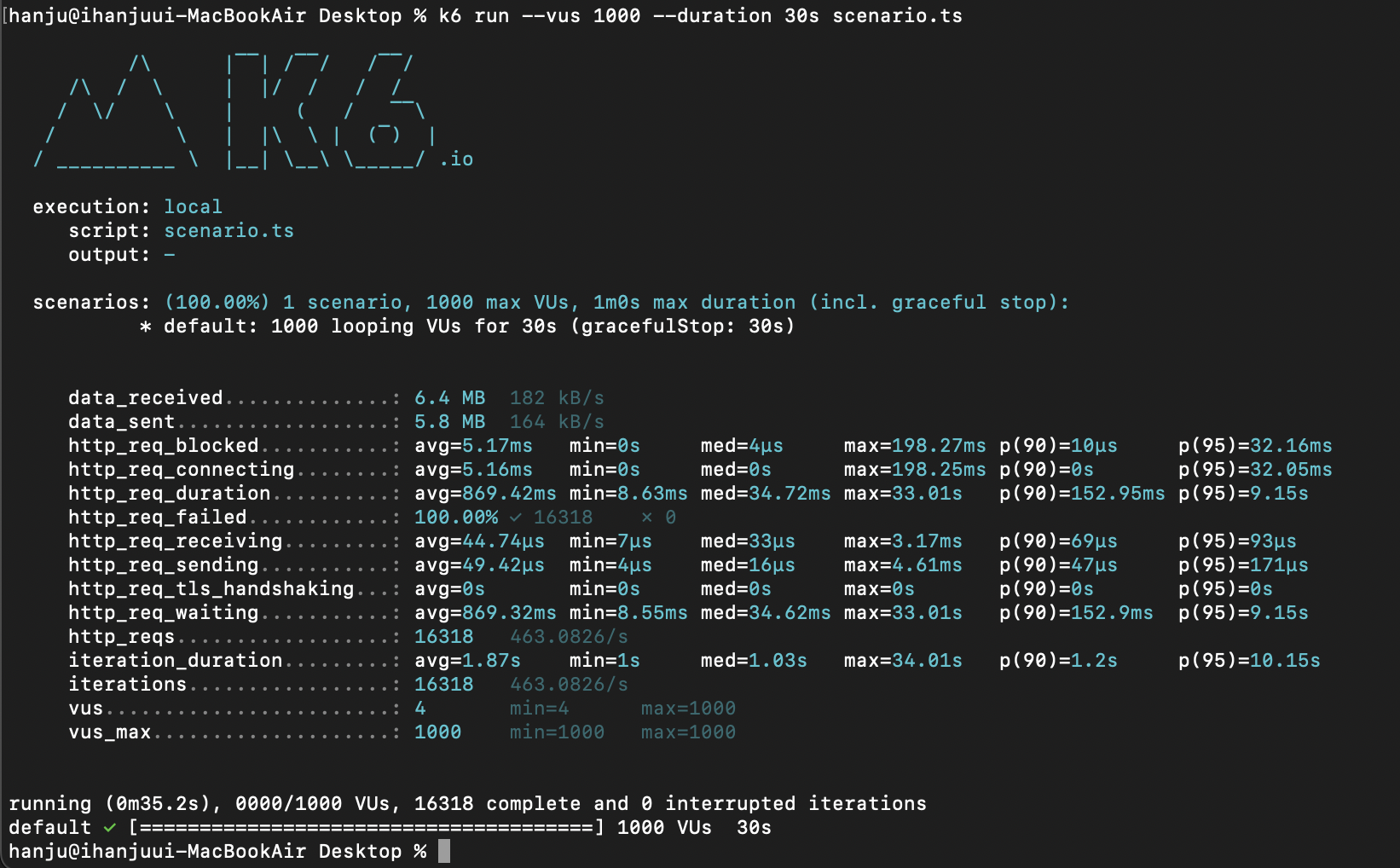This screenshot has height=868, width=1400.
Task: Click 'p(90)=152.9ms' value
Action: (1076, 613)
